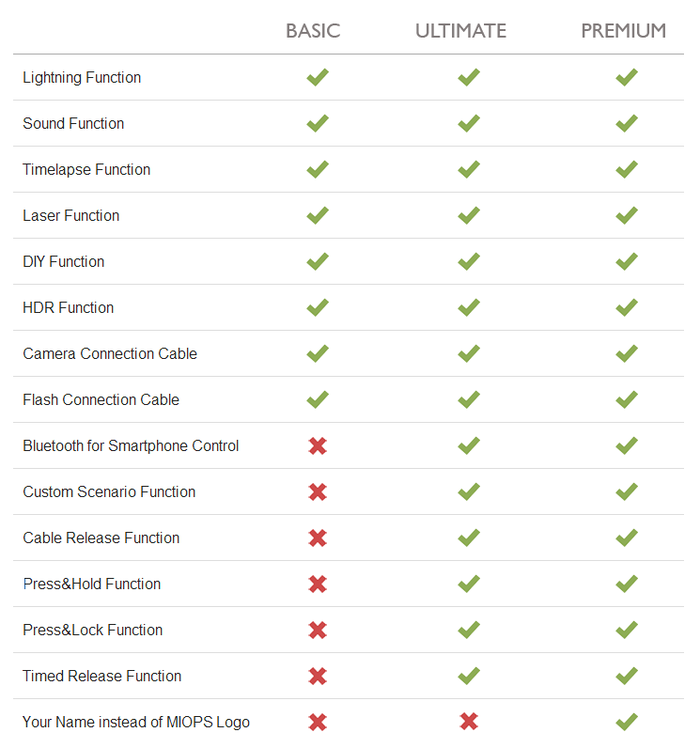Click the BASIC column header
The height and width of the screenshot is (748, 700).
coord(313,31)
